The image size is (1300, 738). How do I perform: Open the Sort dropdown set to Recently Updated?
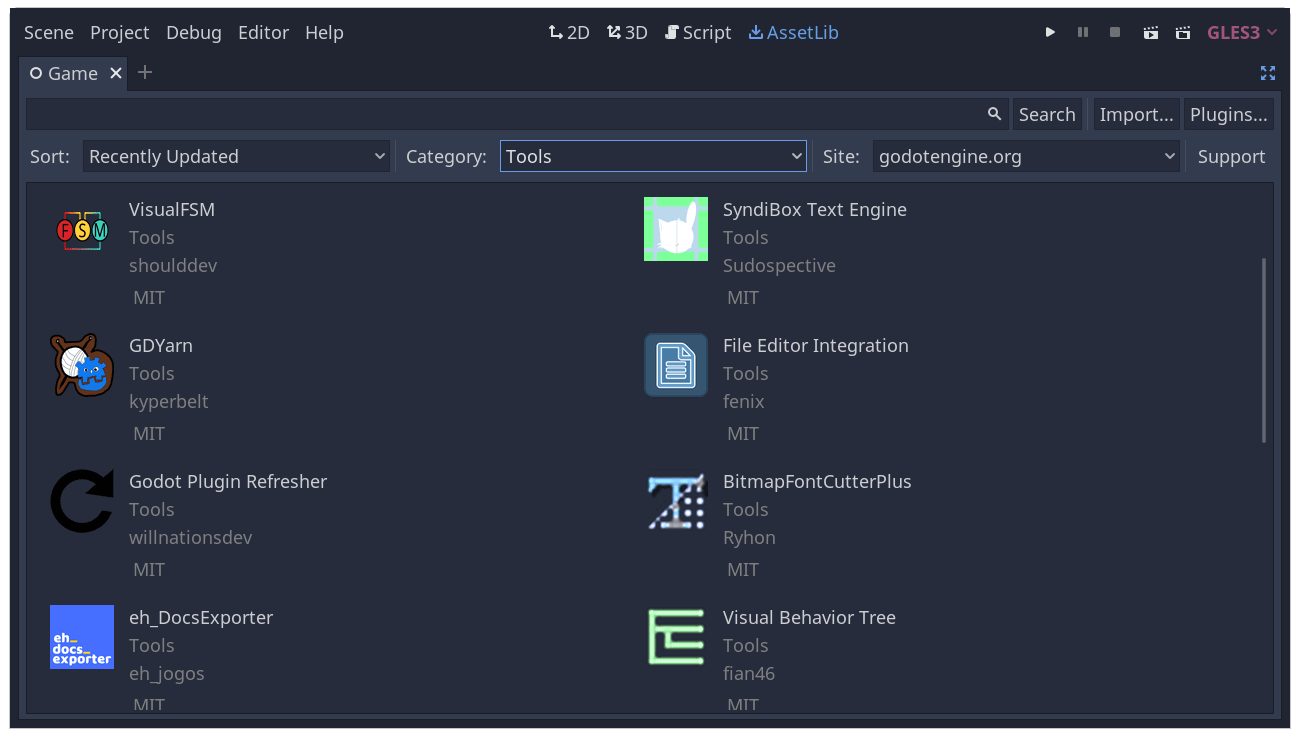pyautogui.click(x=236, y=156)
